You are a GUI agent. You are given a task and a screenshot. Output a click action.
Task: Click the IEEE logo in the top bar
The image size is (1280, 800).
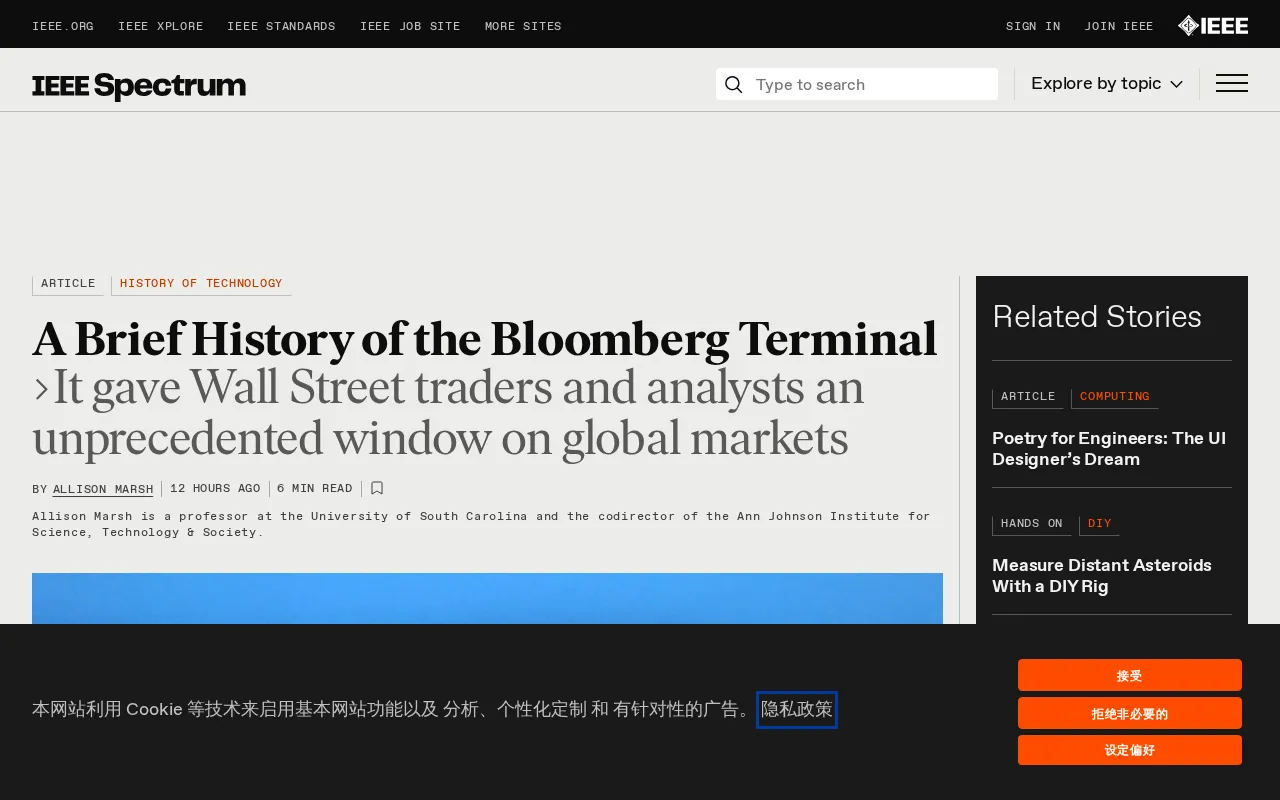[x=1212, y=26]
